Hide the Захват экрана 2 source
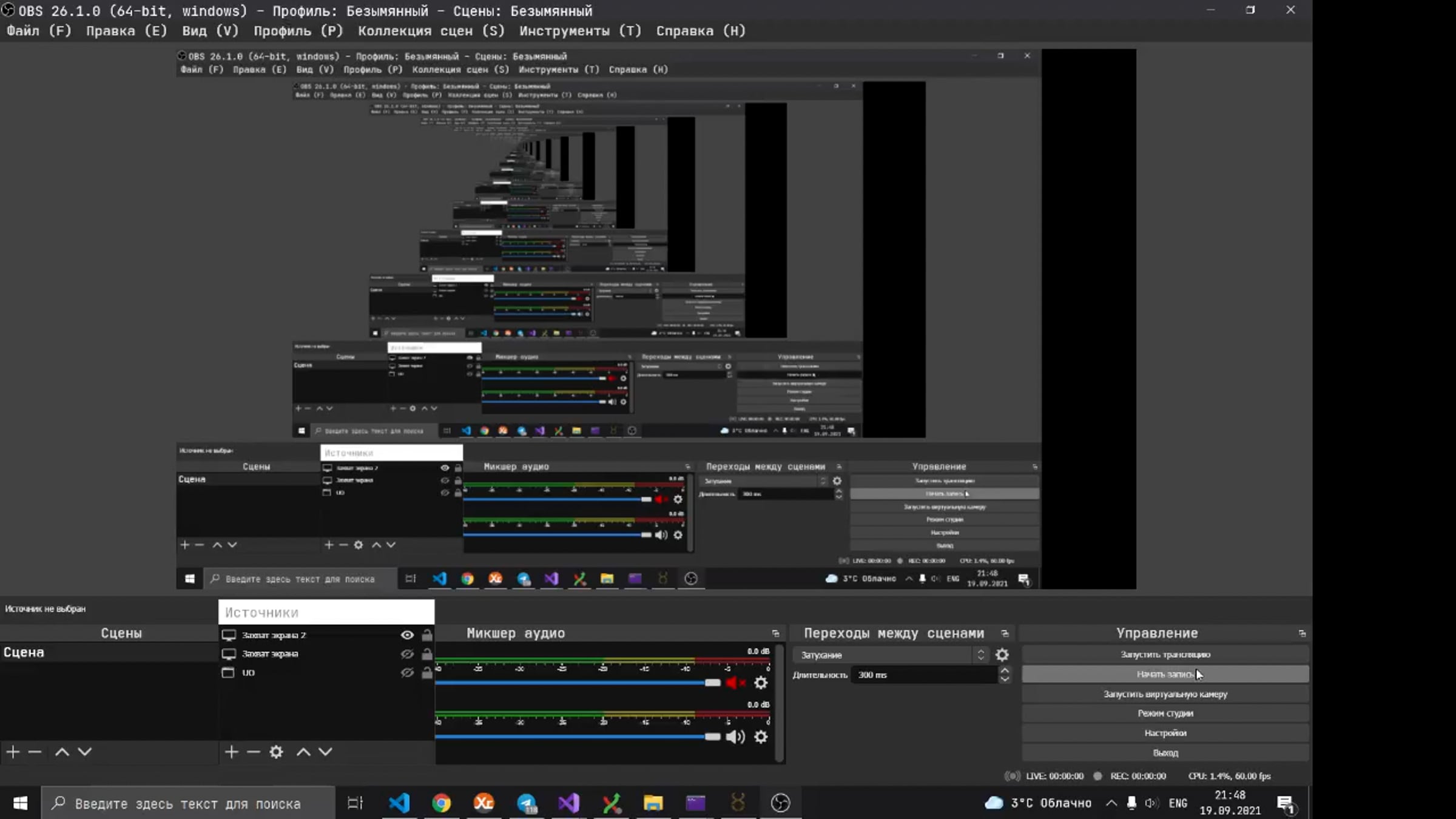This screenshot has width=1456, height=819. click(408, 635)
